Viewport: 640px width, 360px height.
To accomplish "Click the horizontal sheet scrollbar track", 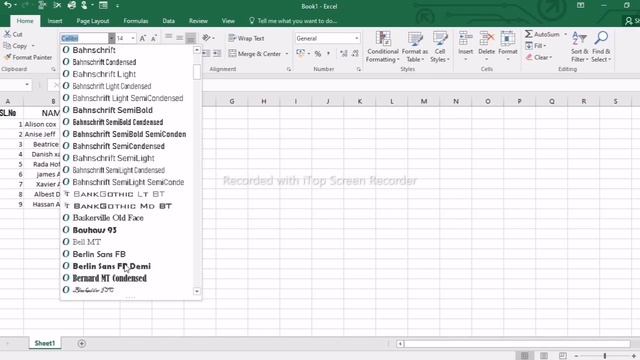I will (517, 344).
